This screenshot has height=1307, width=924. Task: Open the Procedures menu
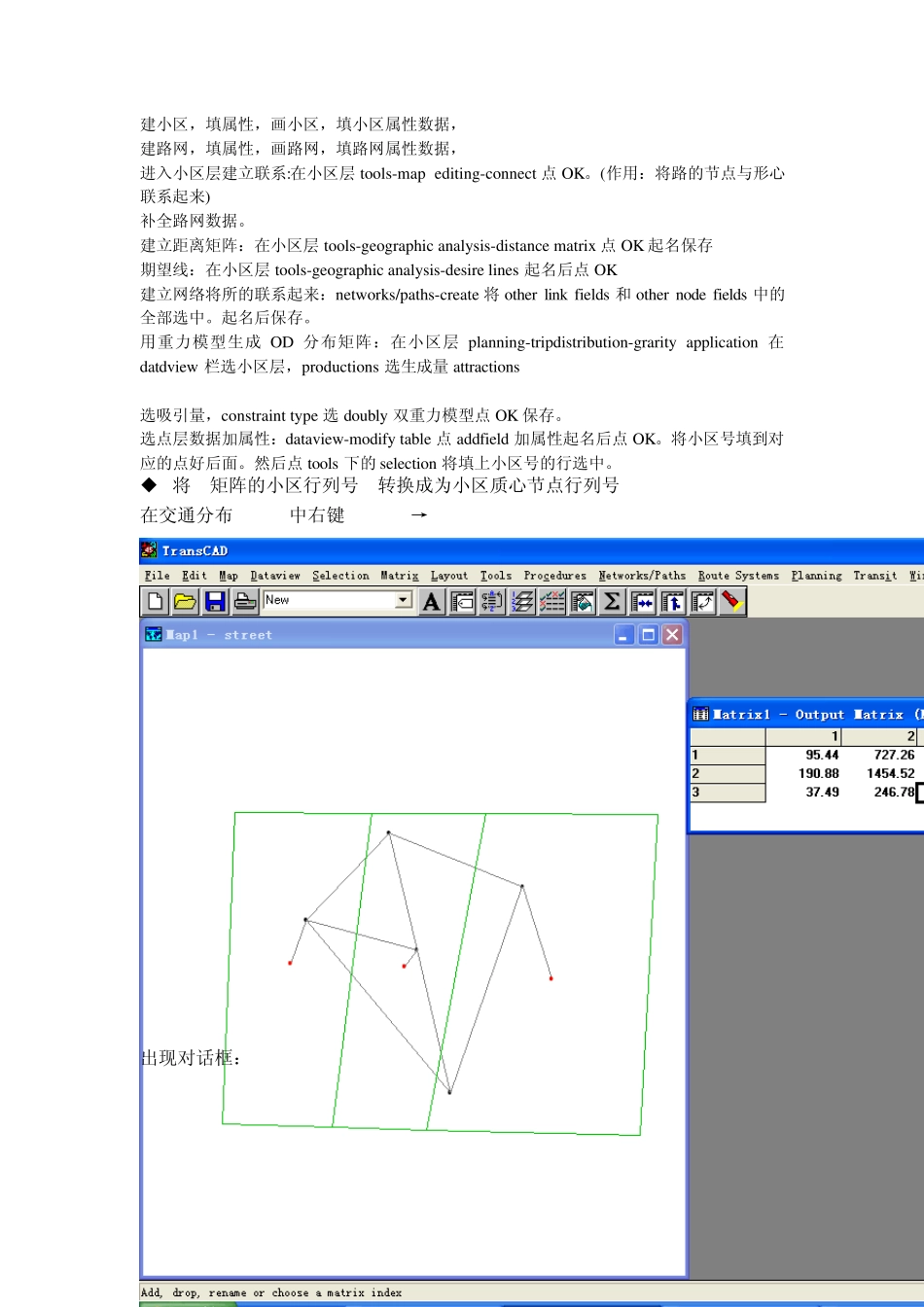click(x=555, y=576)
